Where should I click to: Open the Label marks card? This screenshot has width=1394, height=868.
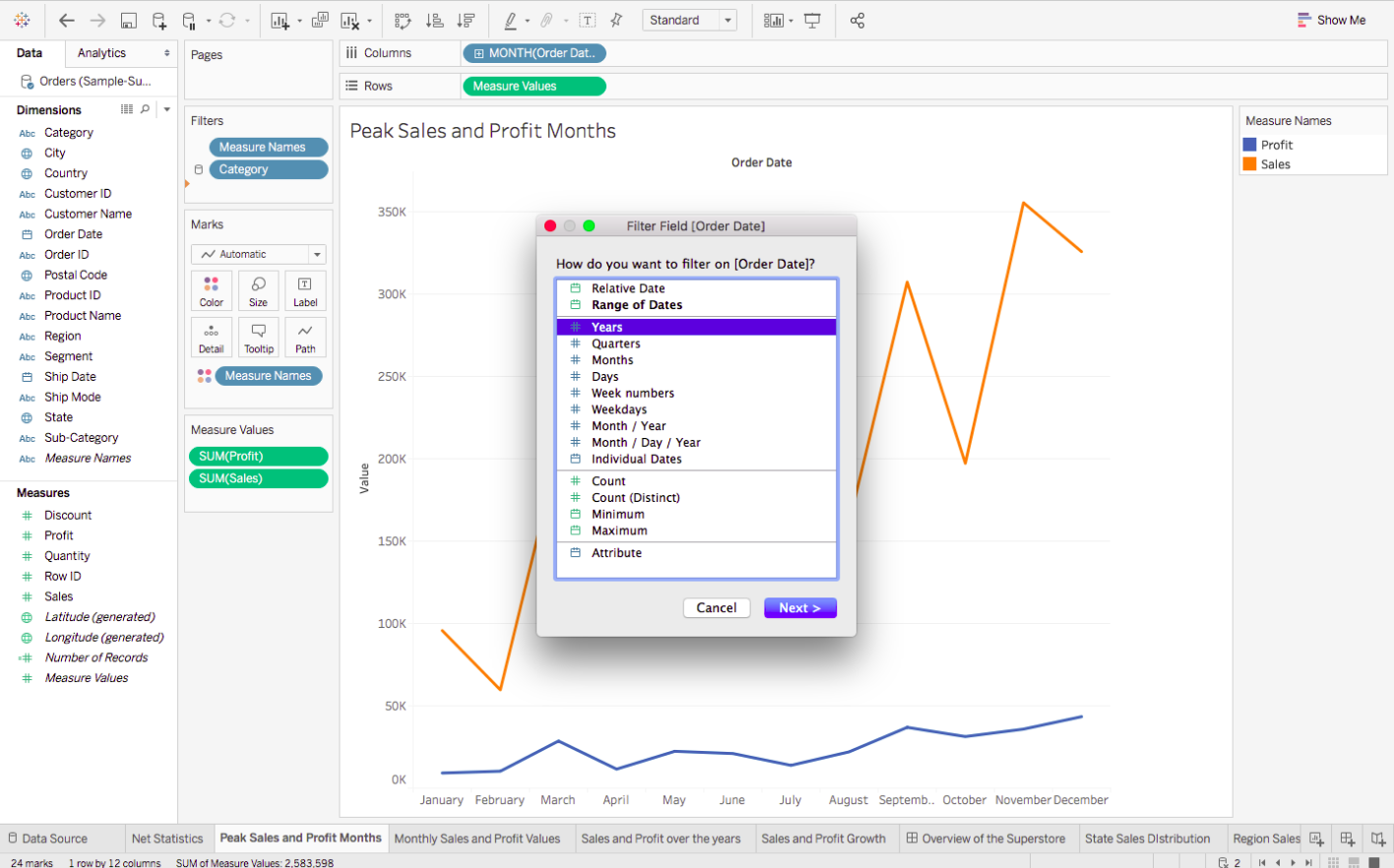pyautogui.click(x=305, y=291)
